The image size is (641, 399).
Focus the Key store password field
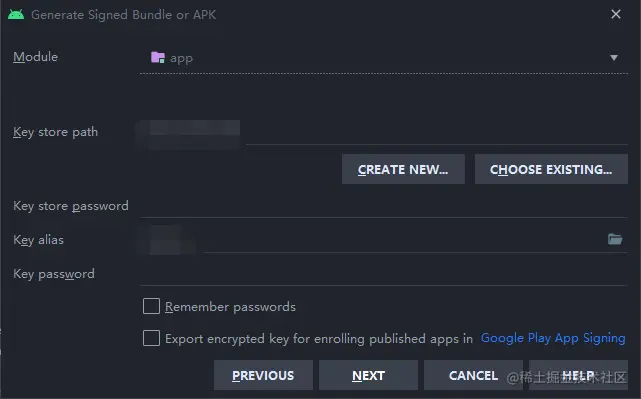(x=383, y=206)
